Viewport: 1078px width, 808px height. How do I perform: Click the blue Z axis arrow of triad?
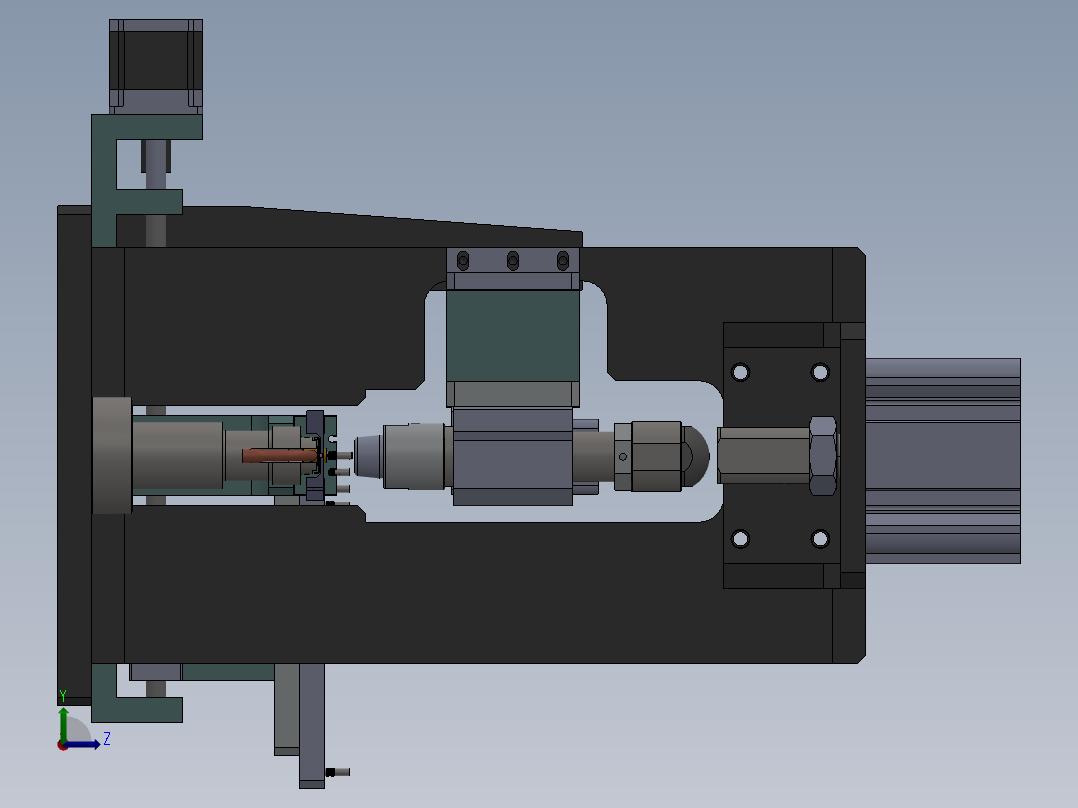[x=84, y=745]
